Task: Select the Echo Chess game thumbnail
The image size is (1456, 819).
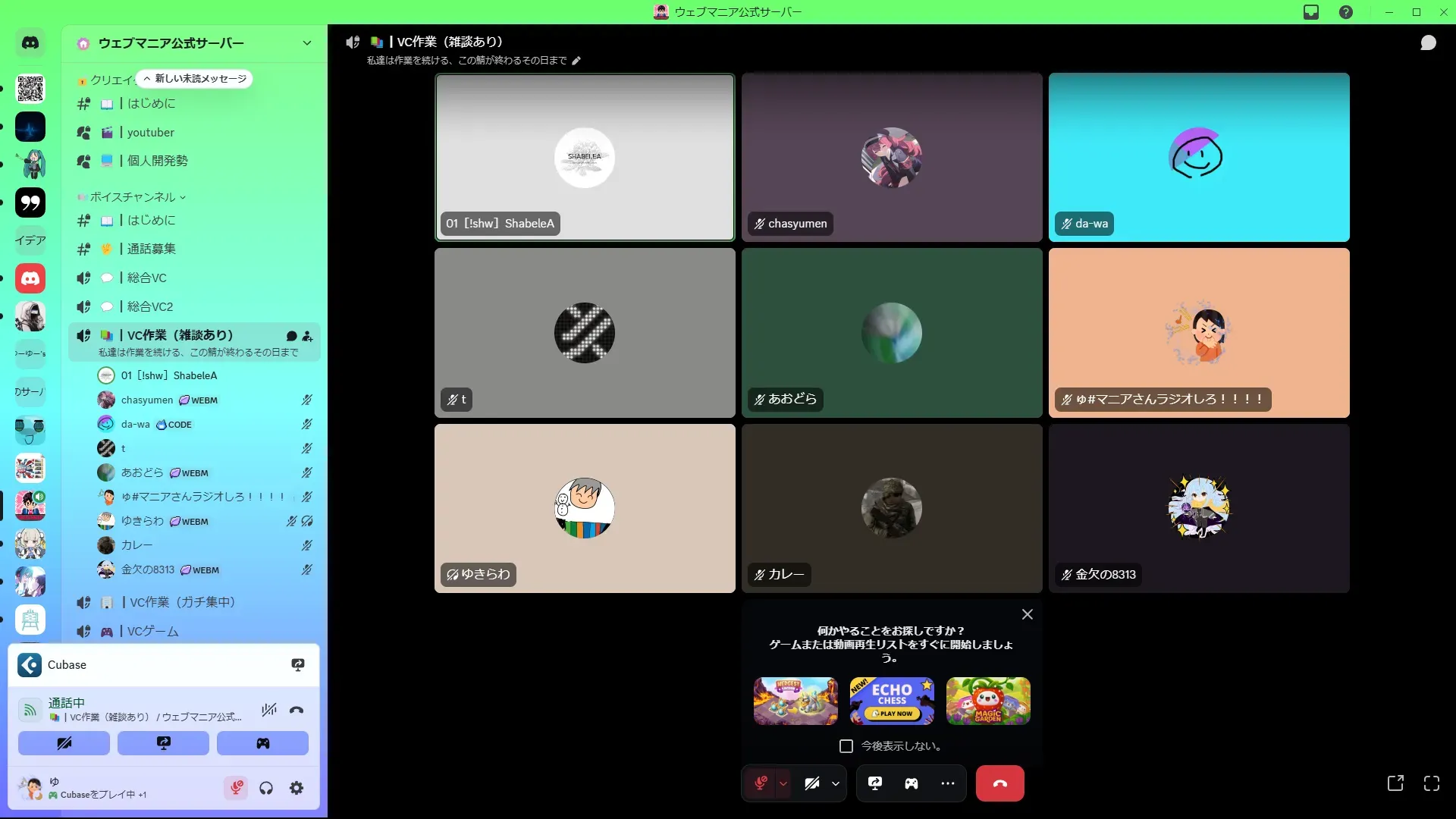Action: coord(892,701)
